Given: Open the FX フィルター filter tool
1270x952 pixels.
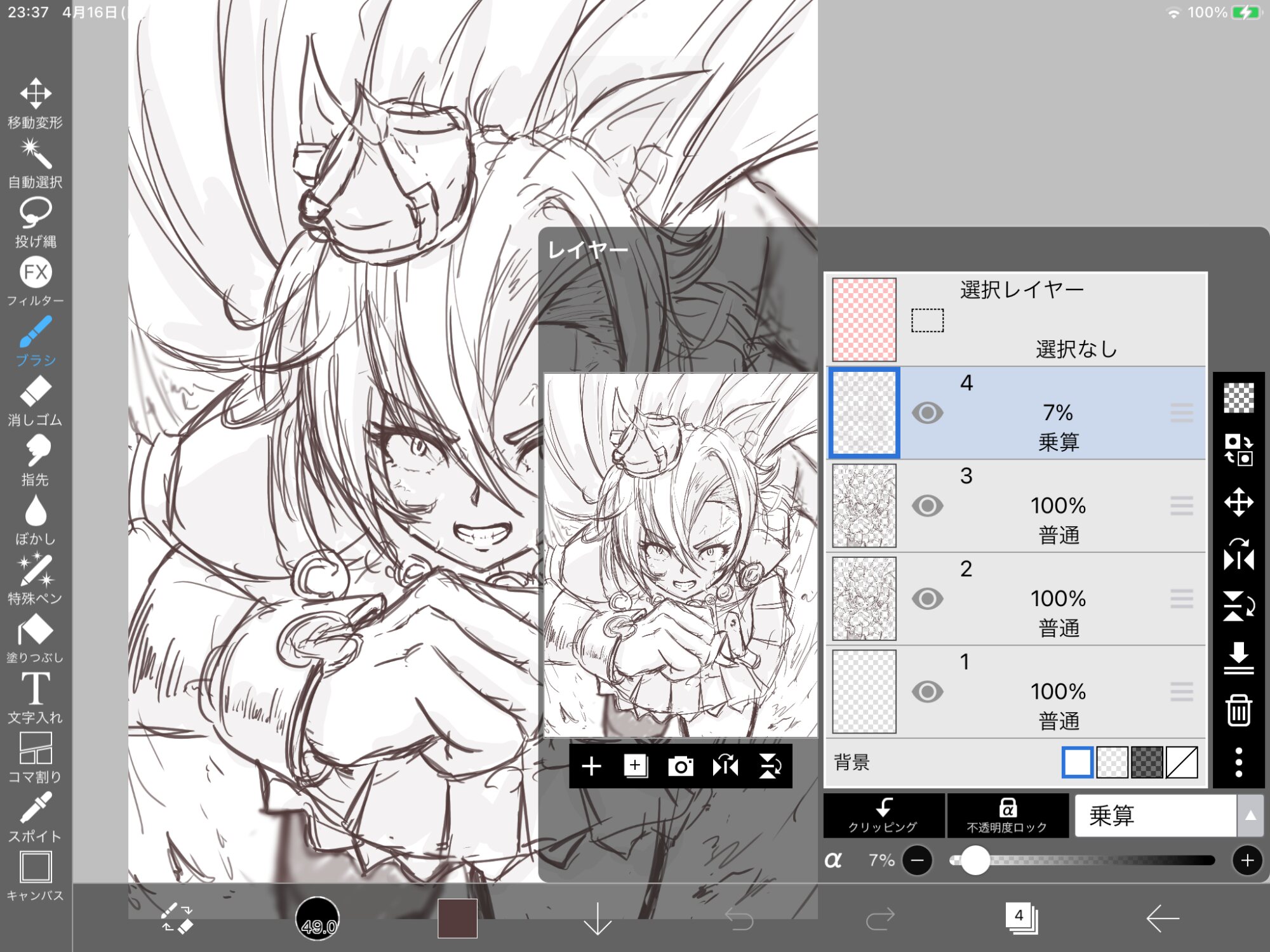Looking at the screenshot, I should [x=36, y=282].
